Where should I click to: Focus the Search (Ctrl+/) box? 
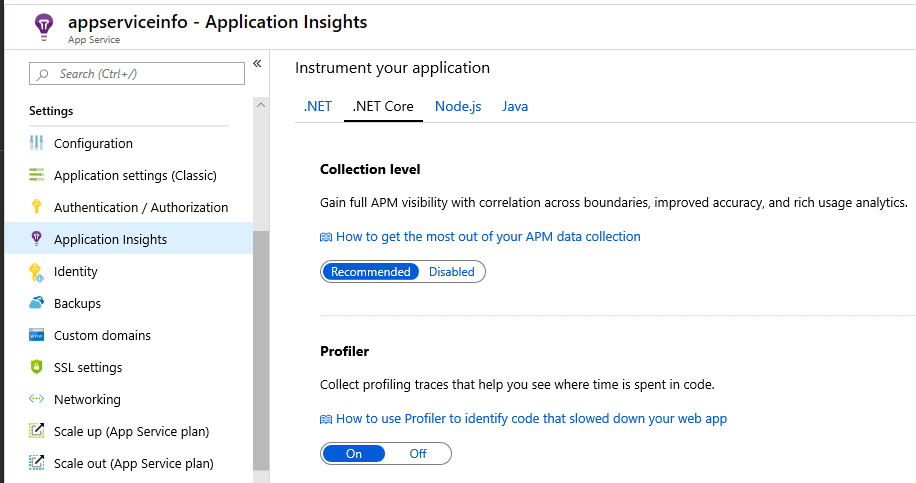click(137, 74)
